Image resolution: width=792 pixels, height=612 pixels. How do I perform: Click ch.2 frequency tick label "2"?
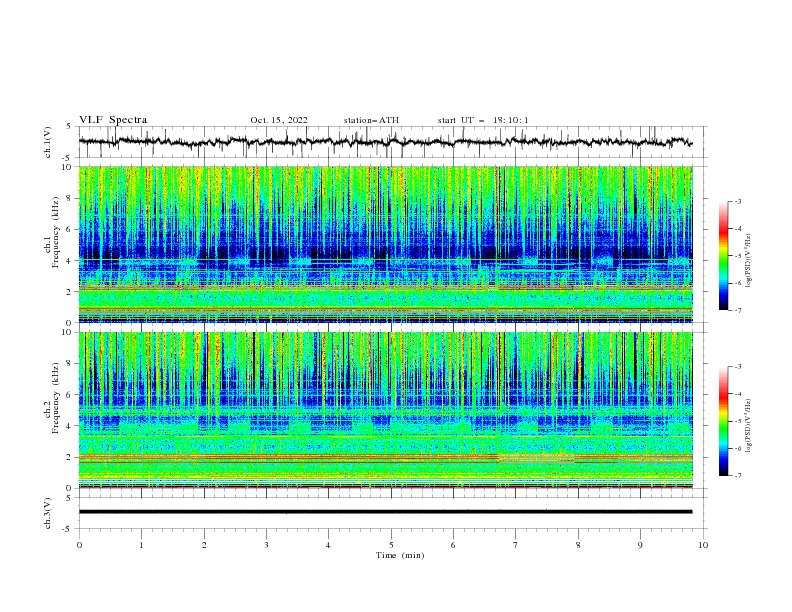click(x=71, y=457)
